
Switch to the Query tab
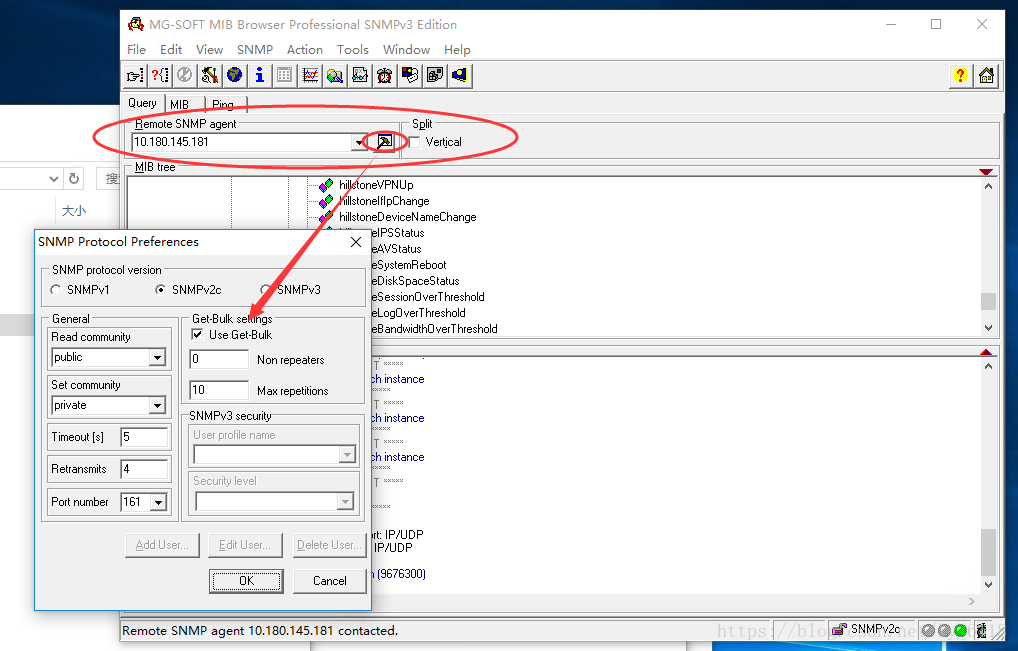[142, 103]
